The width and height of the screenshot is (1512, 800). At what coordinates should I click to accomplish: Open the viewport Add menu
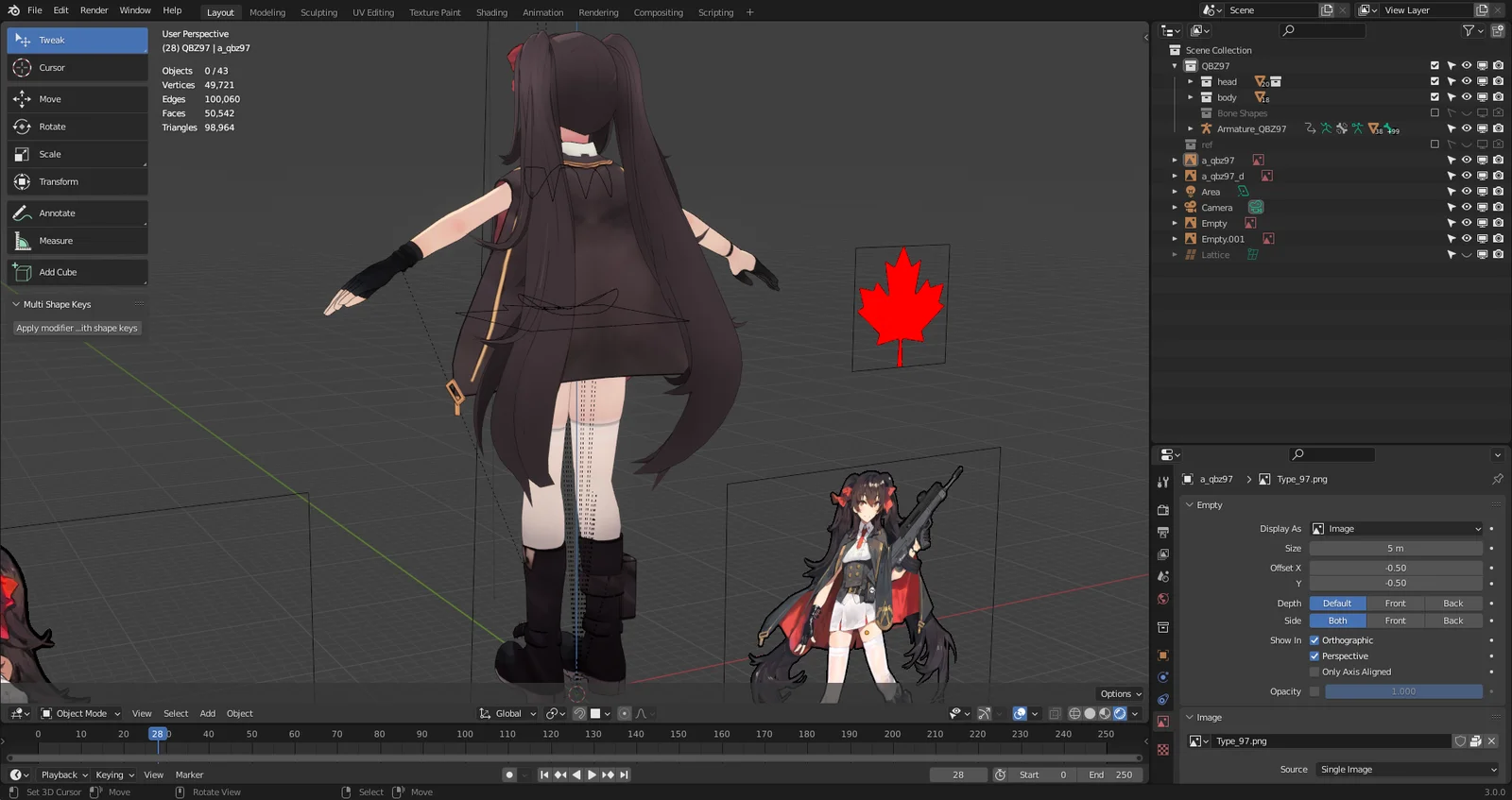pyautogui.click(x=208, y=714)
